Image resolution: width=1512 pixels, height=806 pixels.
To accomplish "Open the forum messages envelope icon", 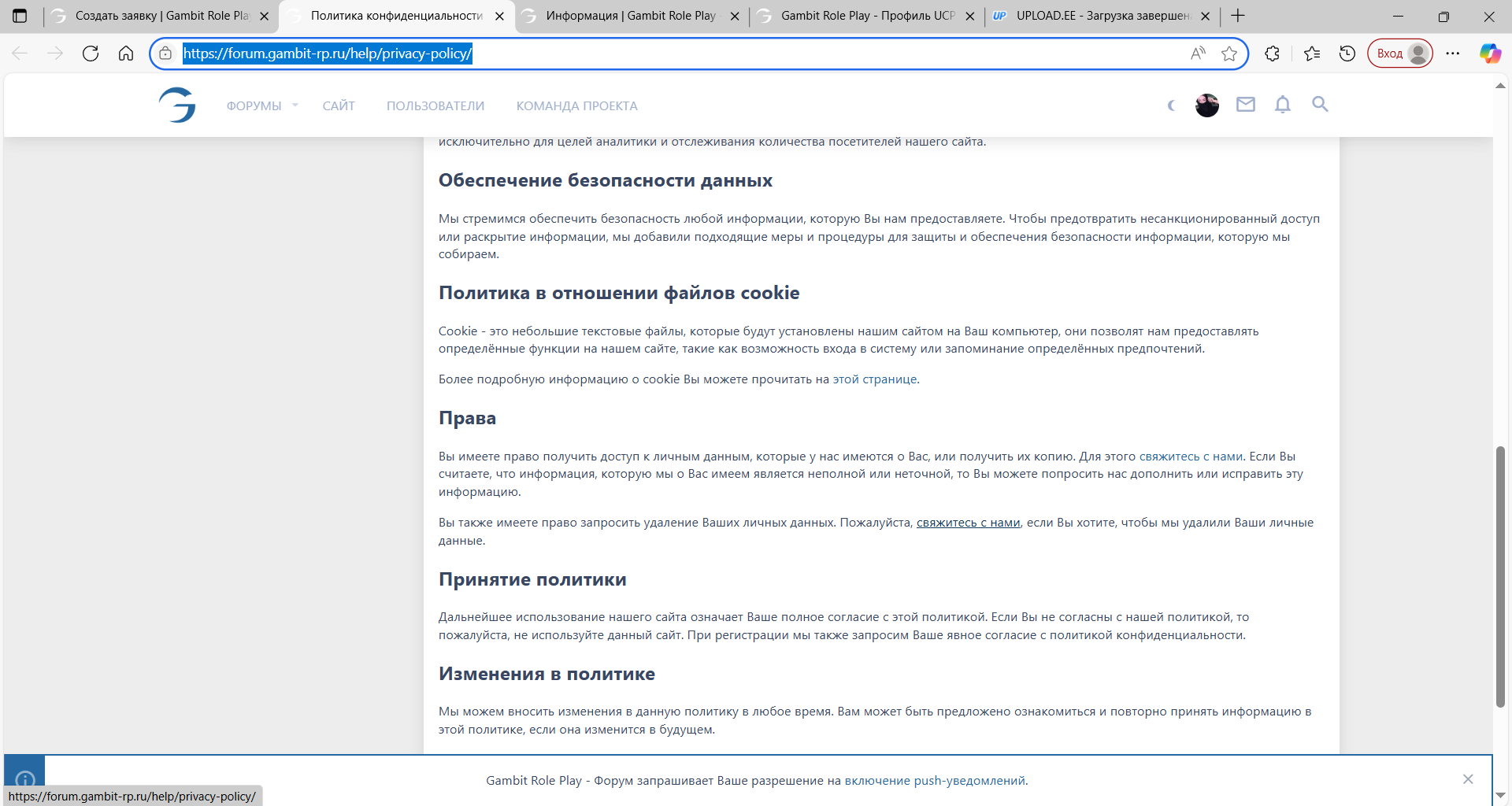I will pyautogui.click(x=1245, y=104).
